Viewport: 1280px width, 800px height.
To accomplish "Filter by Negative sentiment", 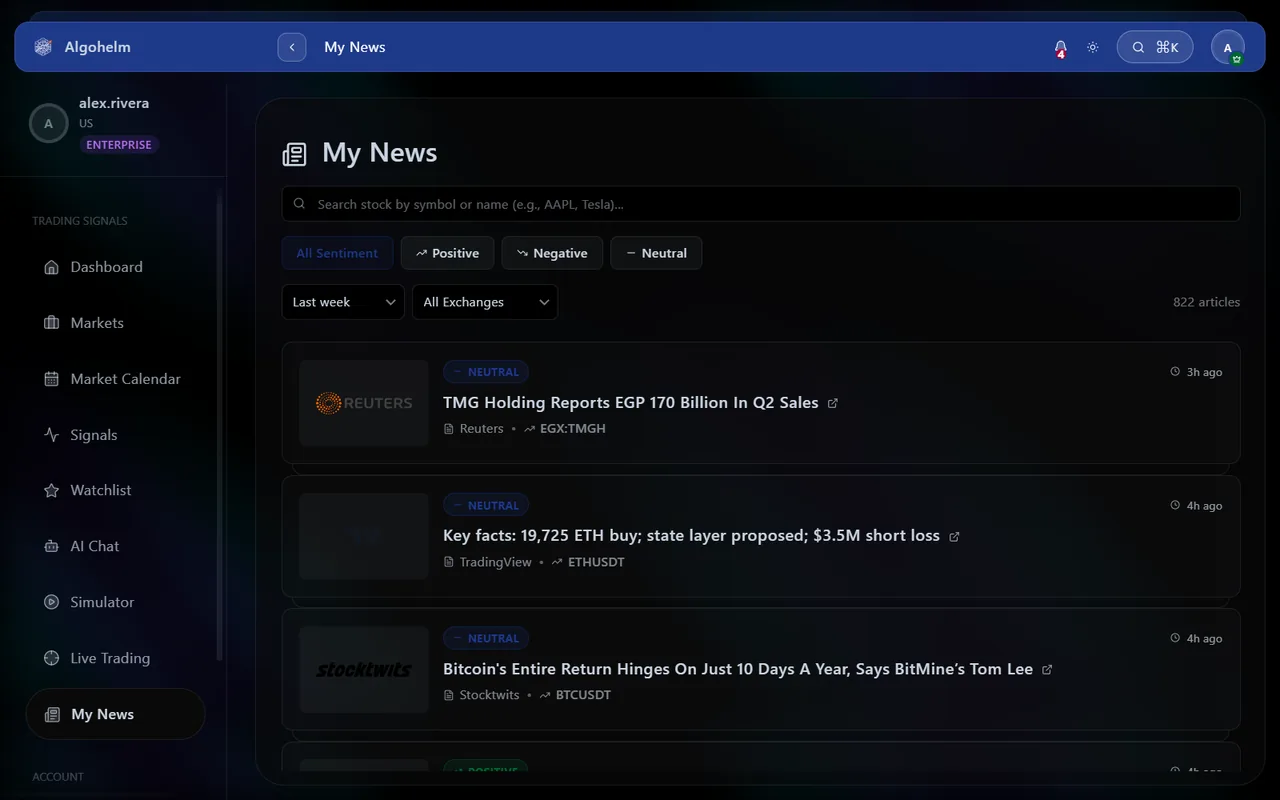I will click(x=552, y=253).
